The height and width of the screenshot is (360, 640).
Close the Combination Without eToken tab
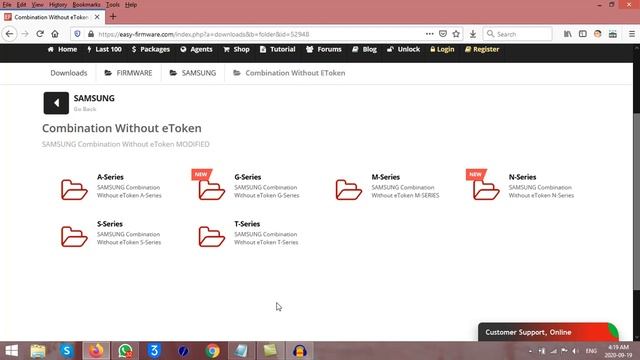pyautogui.click(x=97, y=17)
